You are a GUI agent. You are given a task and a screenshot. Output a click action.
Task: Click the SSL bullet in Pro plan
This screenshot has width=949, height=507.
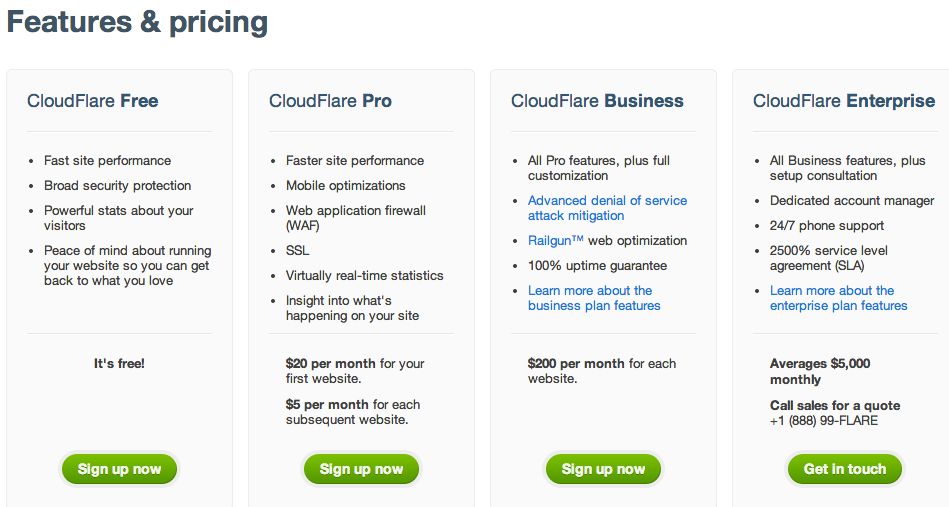click(x=297, y=250)
